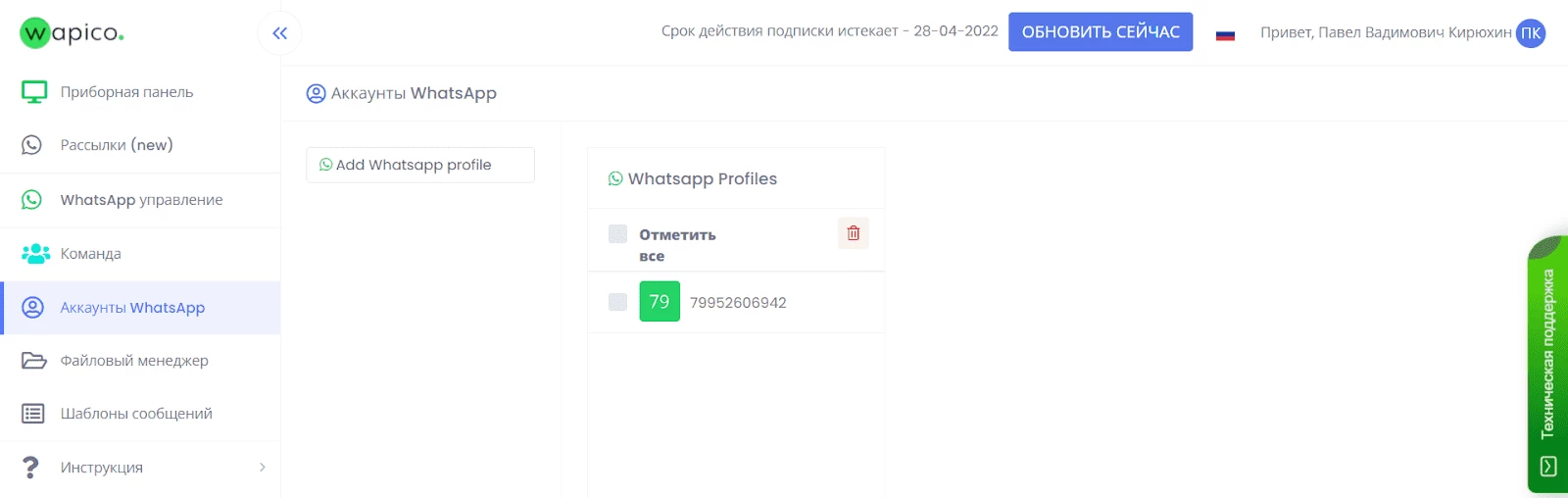The width and height of the screenshot is (1568, 498).
Task: Click the Отметить все label
Action: (677, 245)
